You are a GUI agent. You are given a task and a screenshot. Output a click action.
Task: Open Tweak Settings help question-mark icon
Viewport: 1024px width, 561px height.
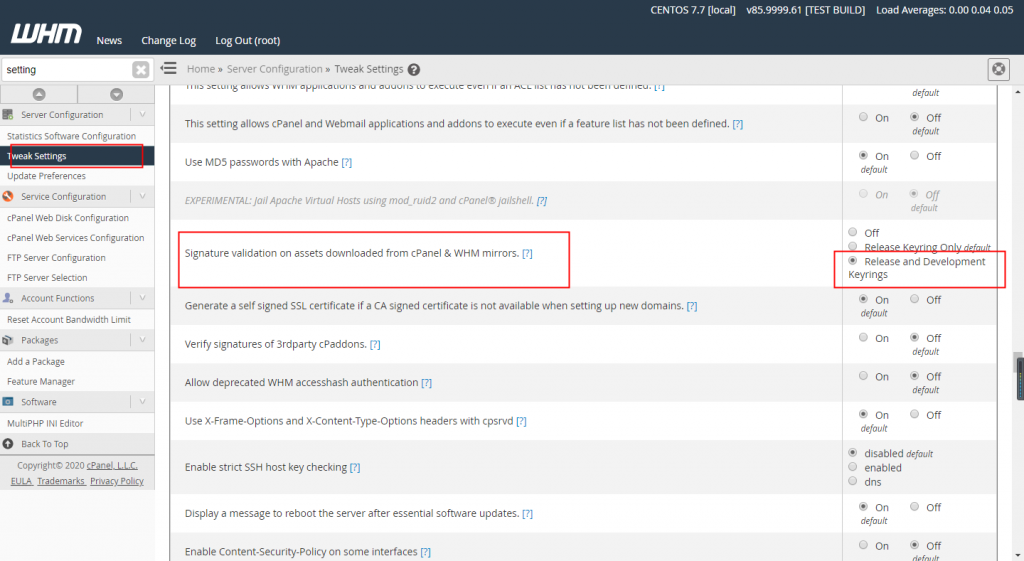point(413,69)
